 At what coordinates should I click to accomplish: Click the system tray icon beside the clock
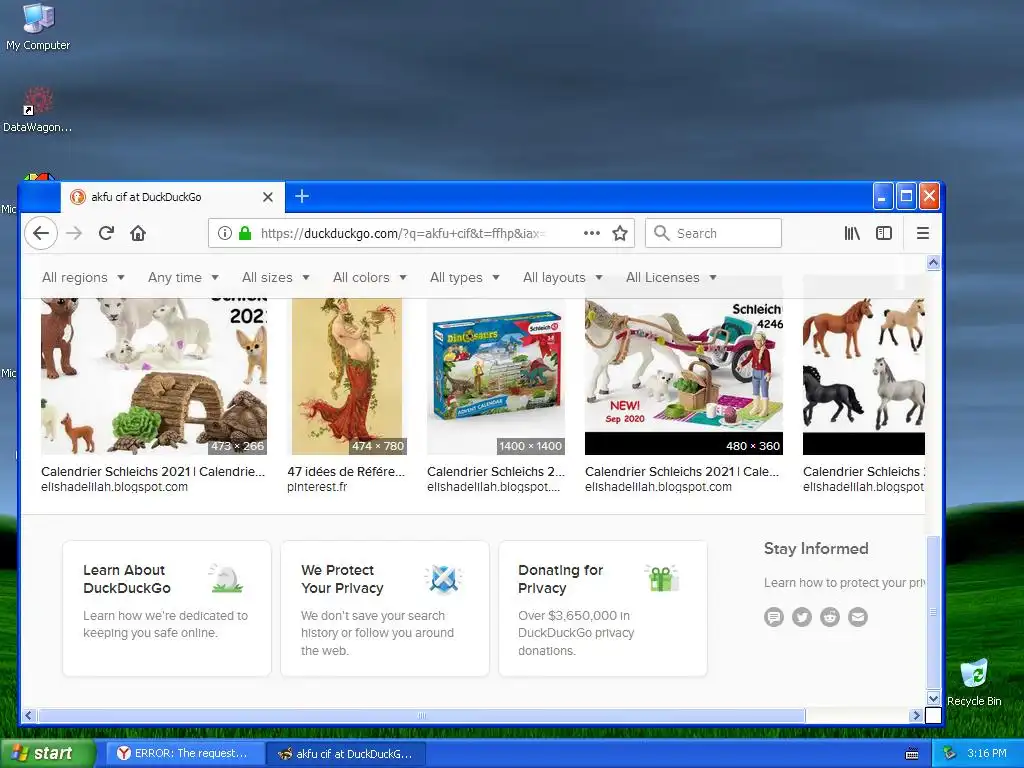coord(950,754)
